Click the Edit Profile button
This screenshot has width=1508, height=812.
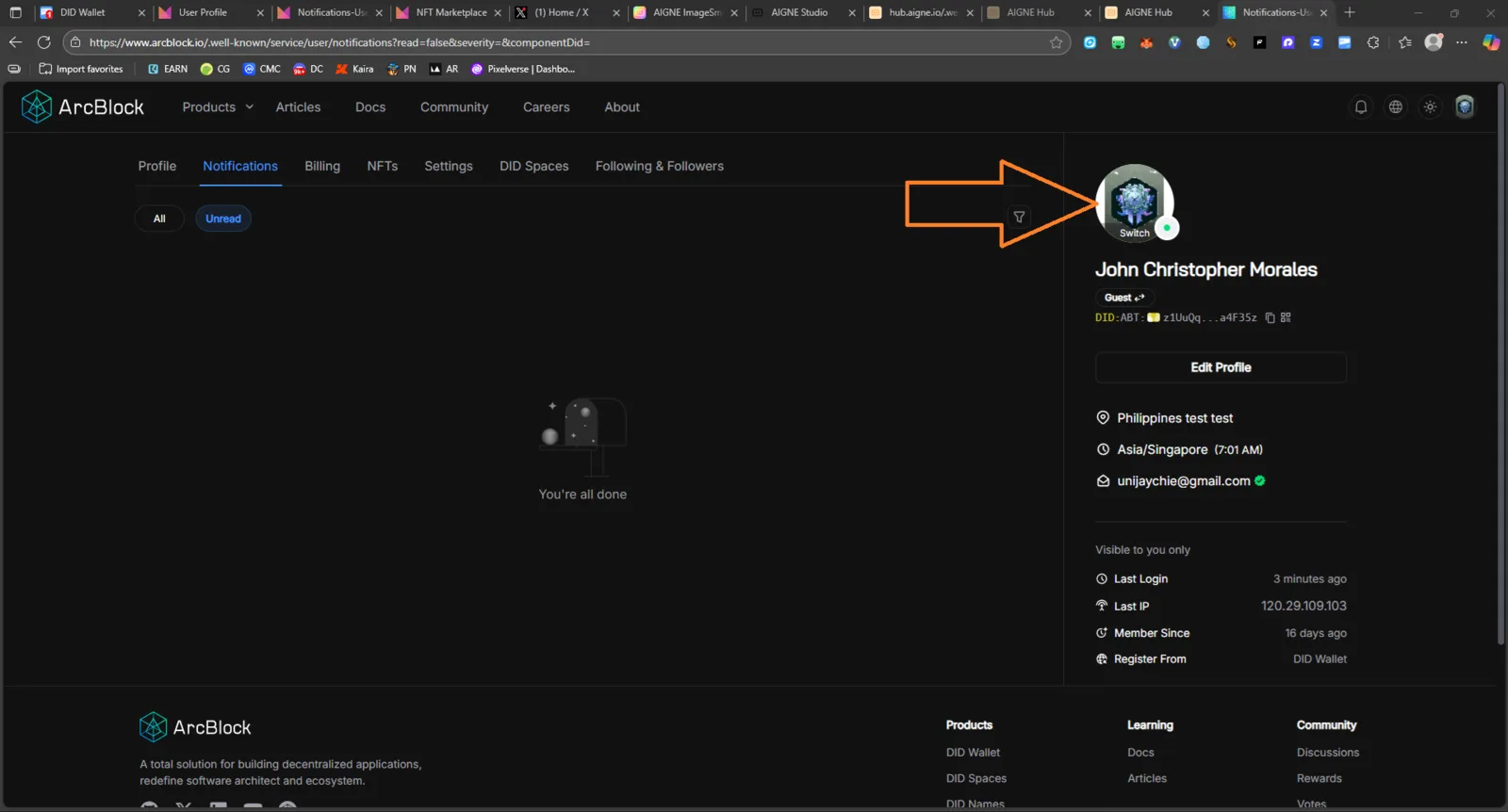[1221, 367]
